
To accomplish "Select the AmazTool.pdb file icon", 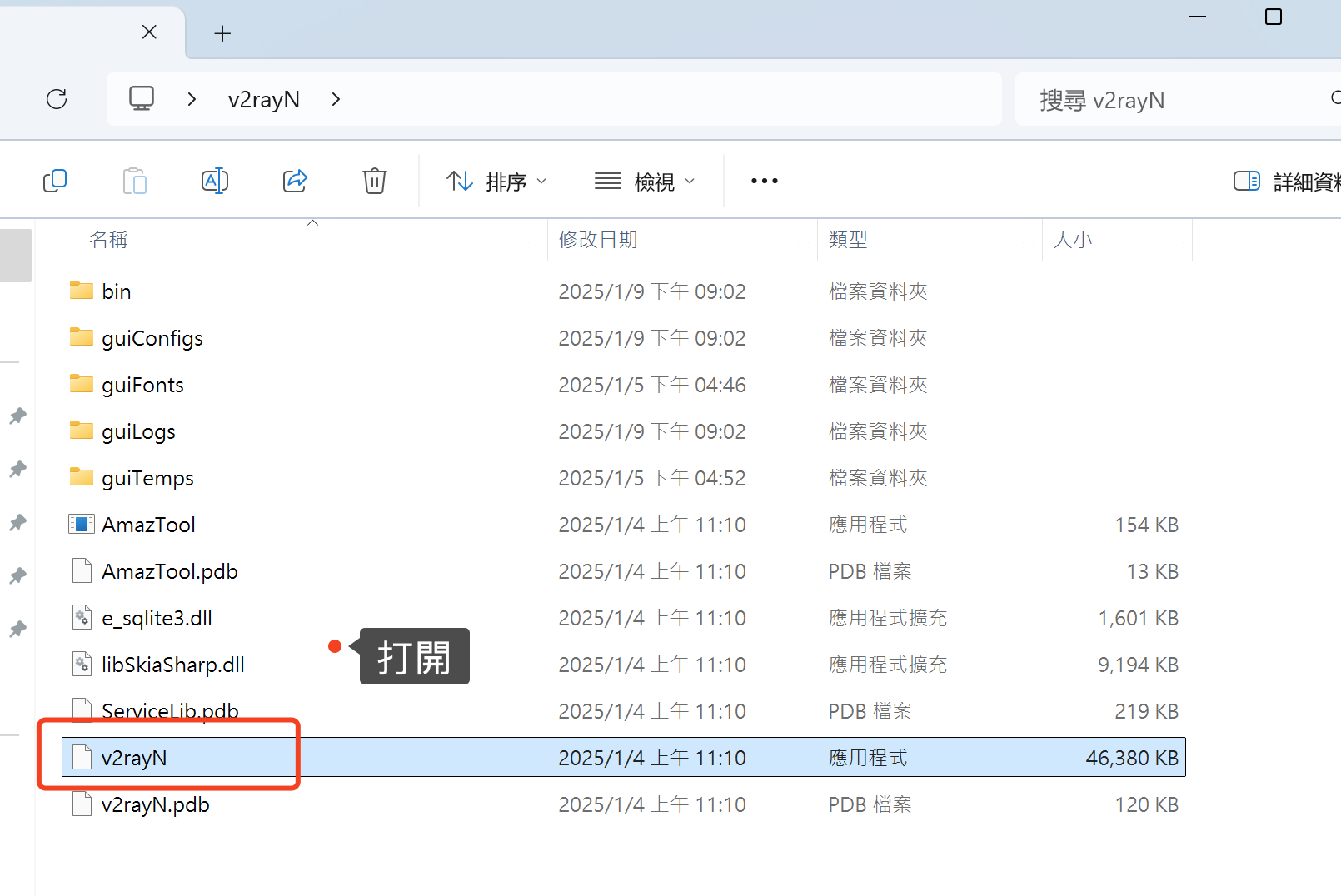I will point(82,570).
